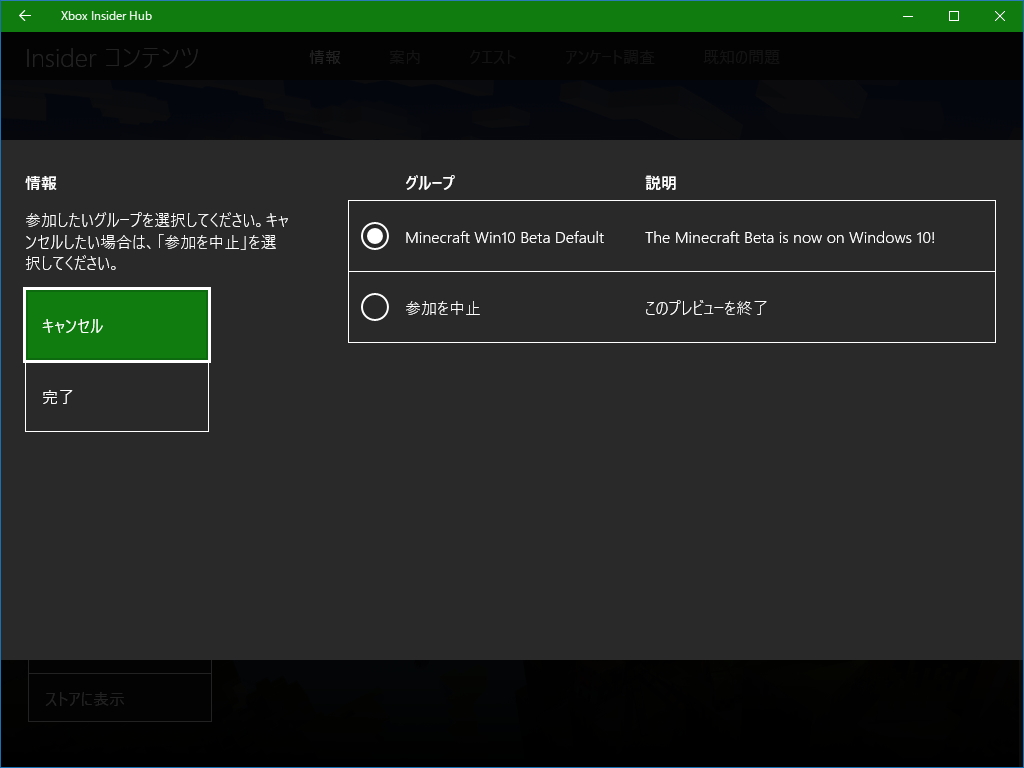Click the グループ column header
This screenshot has height=768, width=1024.
pyautogui.click(x=429, y=183)
